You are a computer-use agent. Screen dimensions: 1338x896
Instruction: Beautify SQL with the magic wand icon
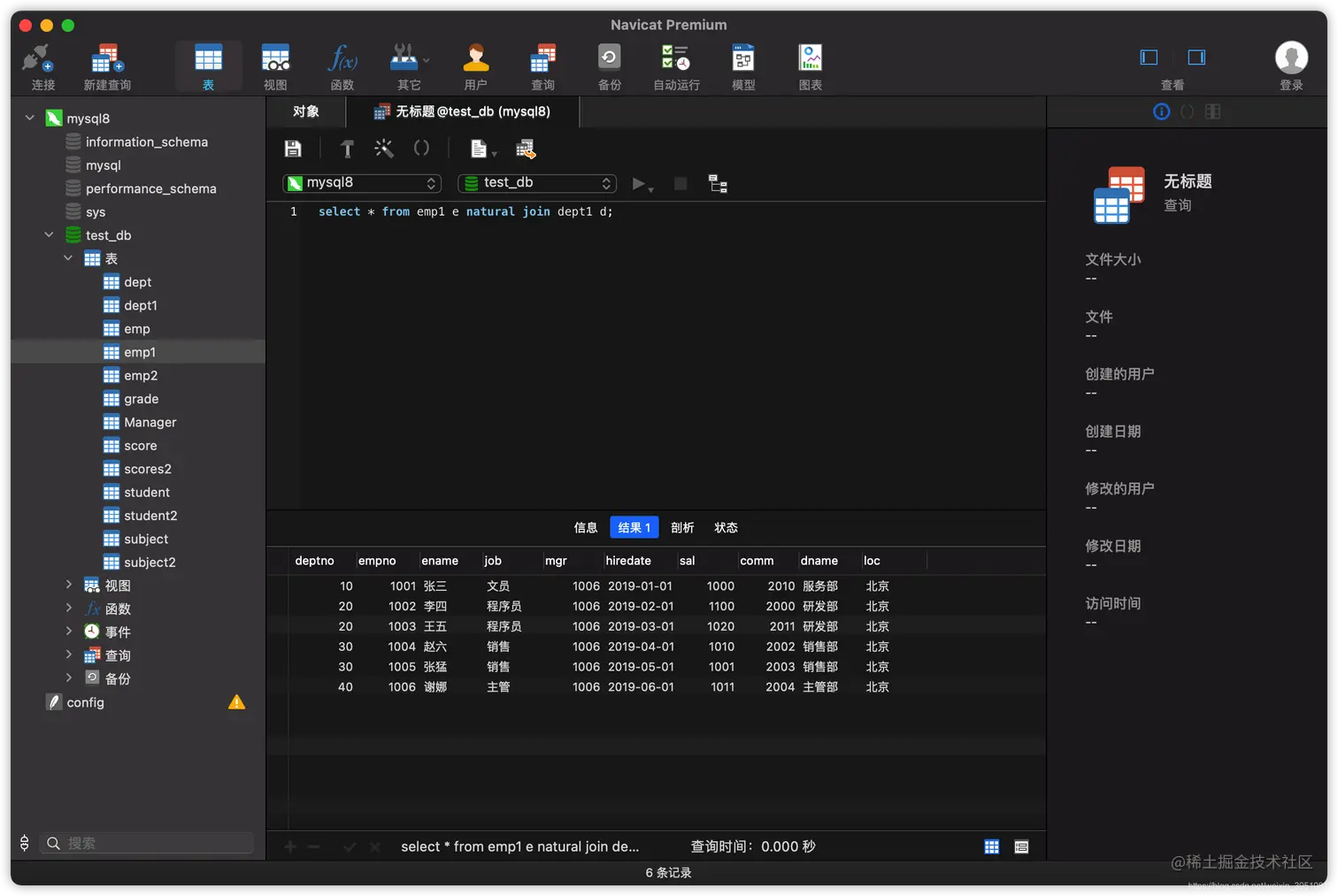(x=383, y=149)
